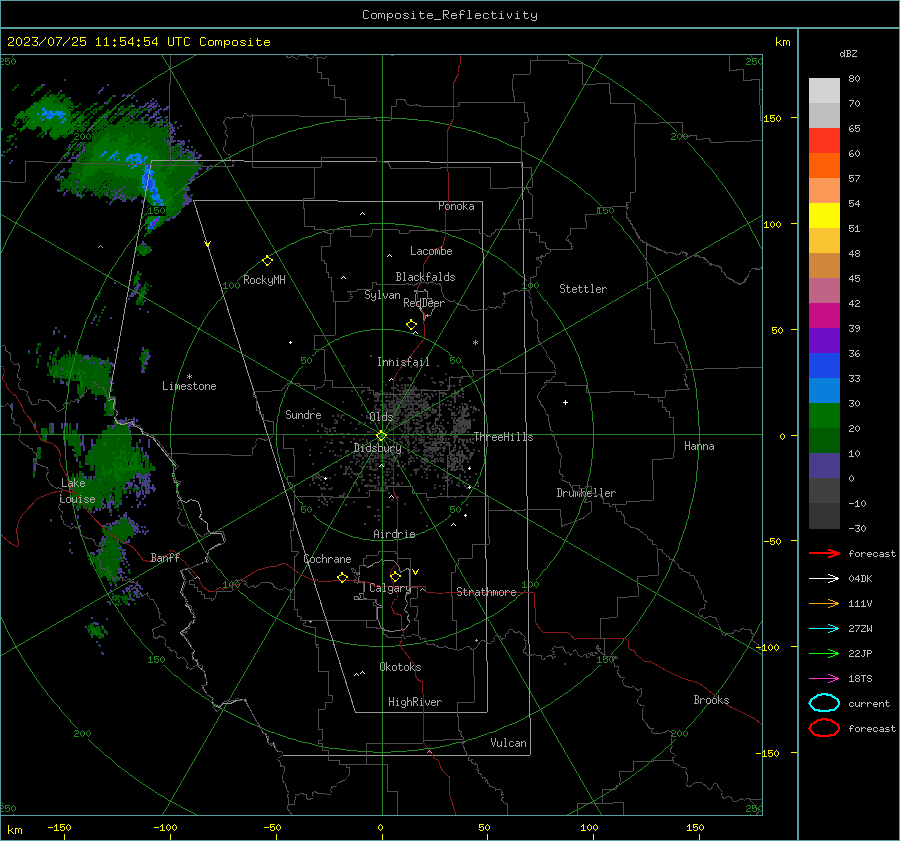Click the Vulcan label
The width and height of the screenshot is (900, 841).
tap(508, 743)
